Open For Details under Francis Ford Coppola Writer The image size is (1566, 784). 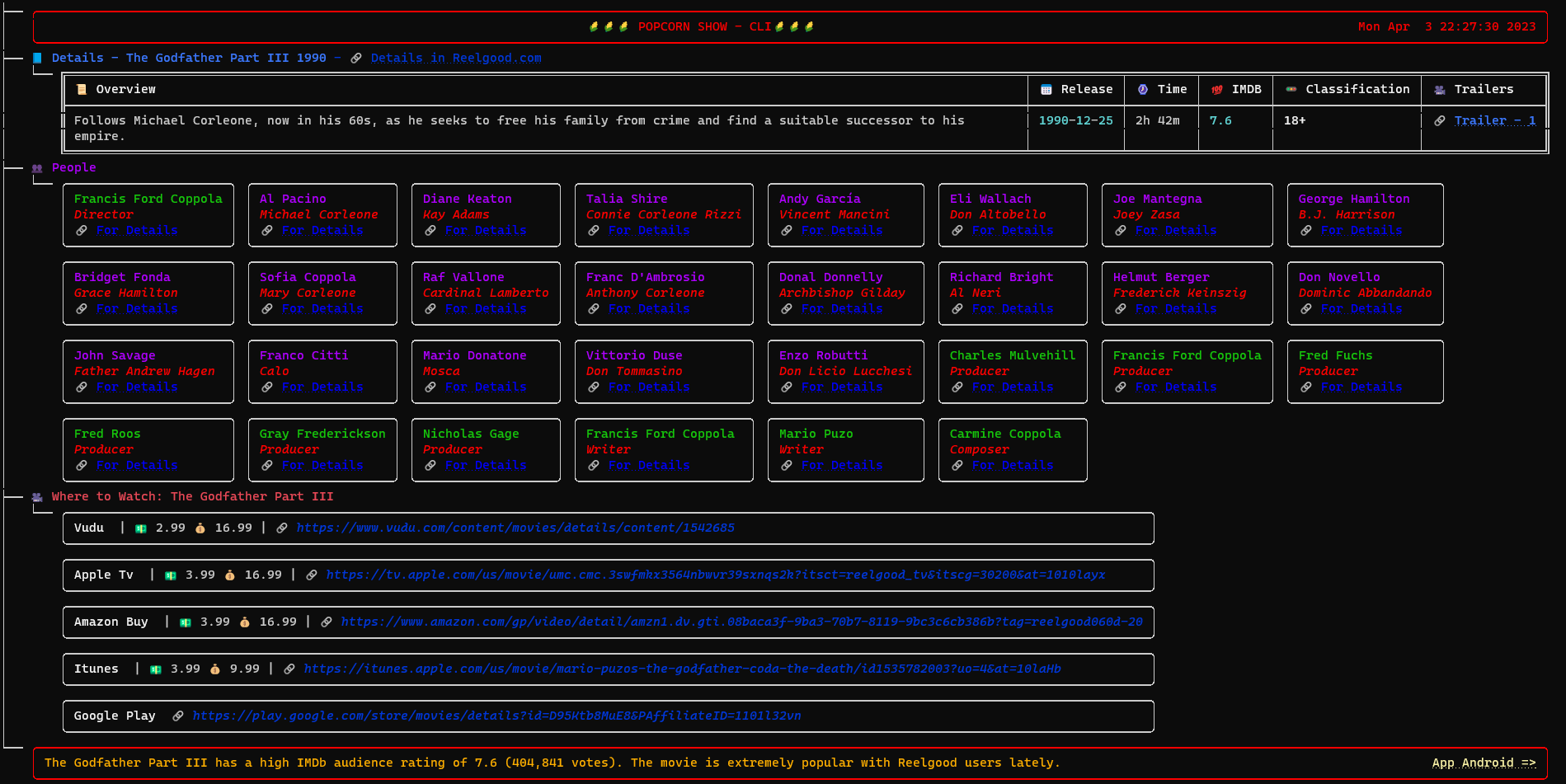(x=649, y=466)
